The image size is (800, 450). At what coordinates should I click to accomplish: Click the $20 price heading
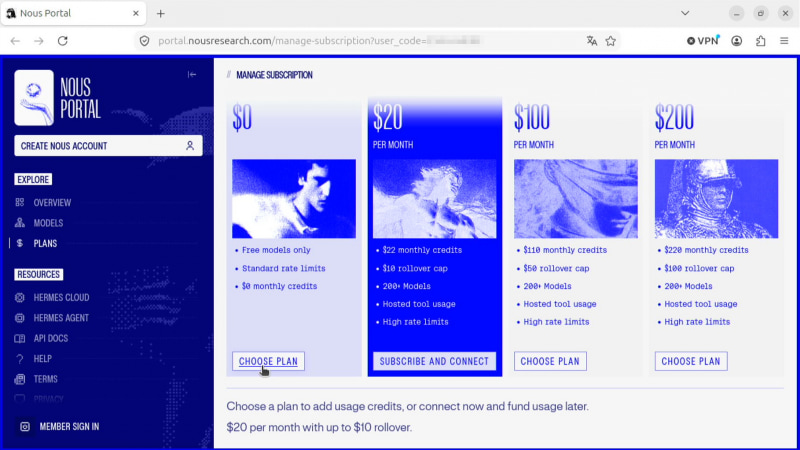pyautogui.click(x=388, y=117)
